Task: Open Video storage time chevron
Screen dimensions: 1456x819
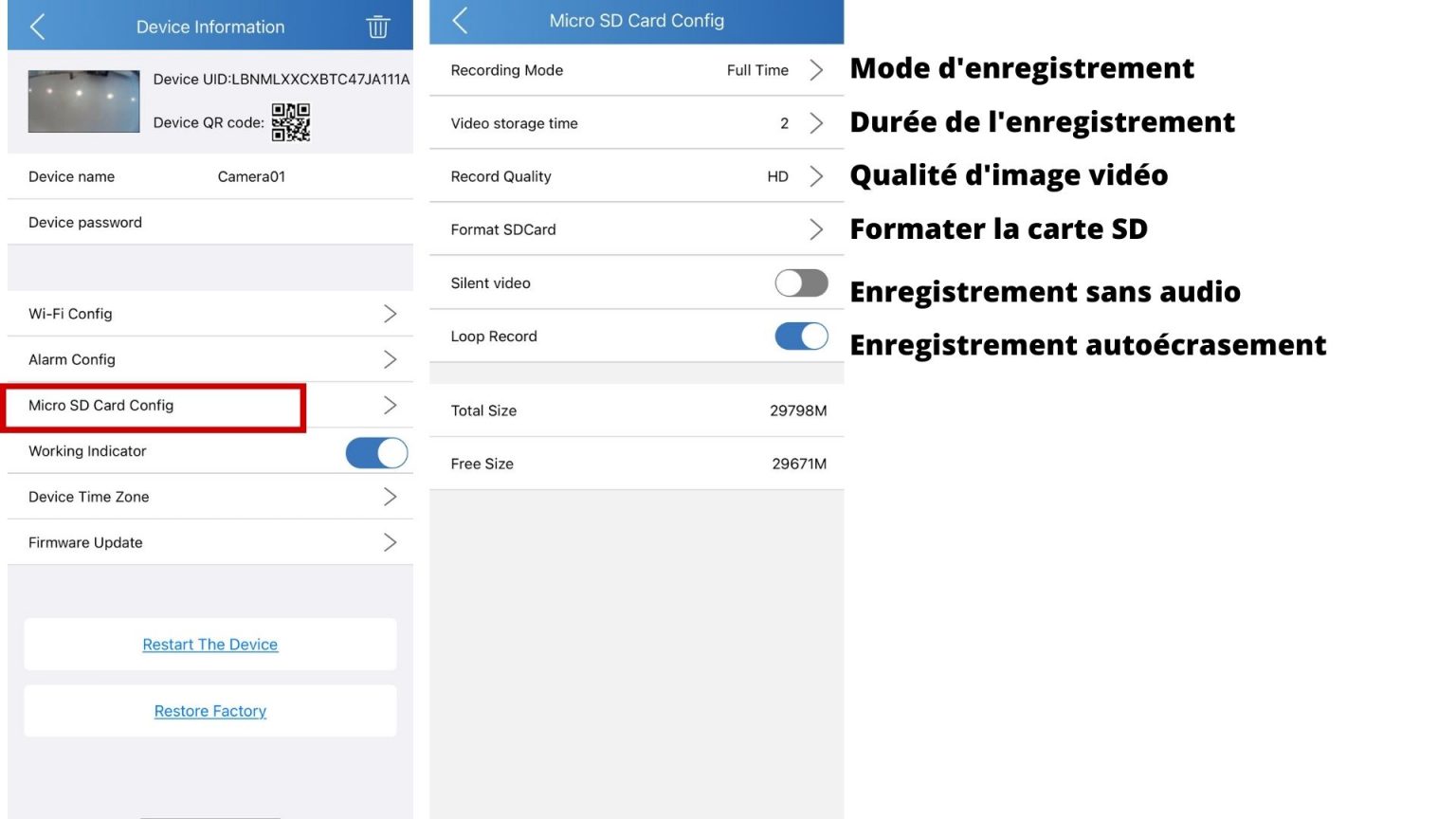Action: (816, 124)
